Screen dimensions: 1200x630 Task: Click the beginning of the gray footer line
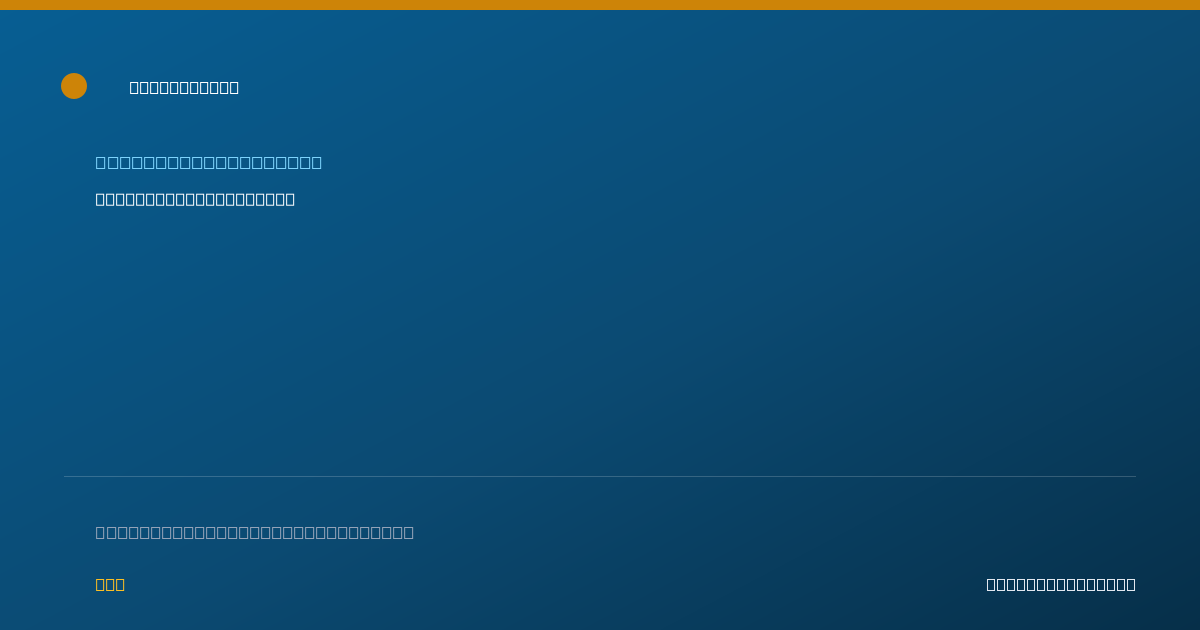coord(100,532)
